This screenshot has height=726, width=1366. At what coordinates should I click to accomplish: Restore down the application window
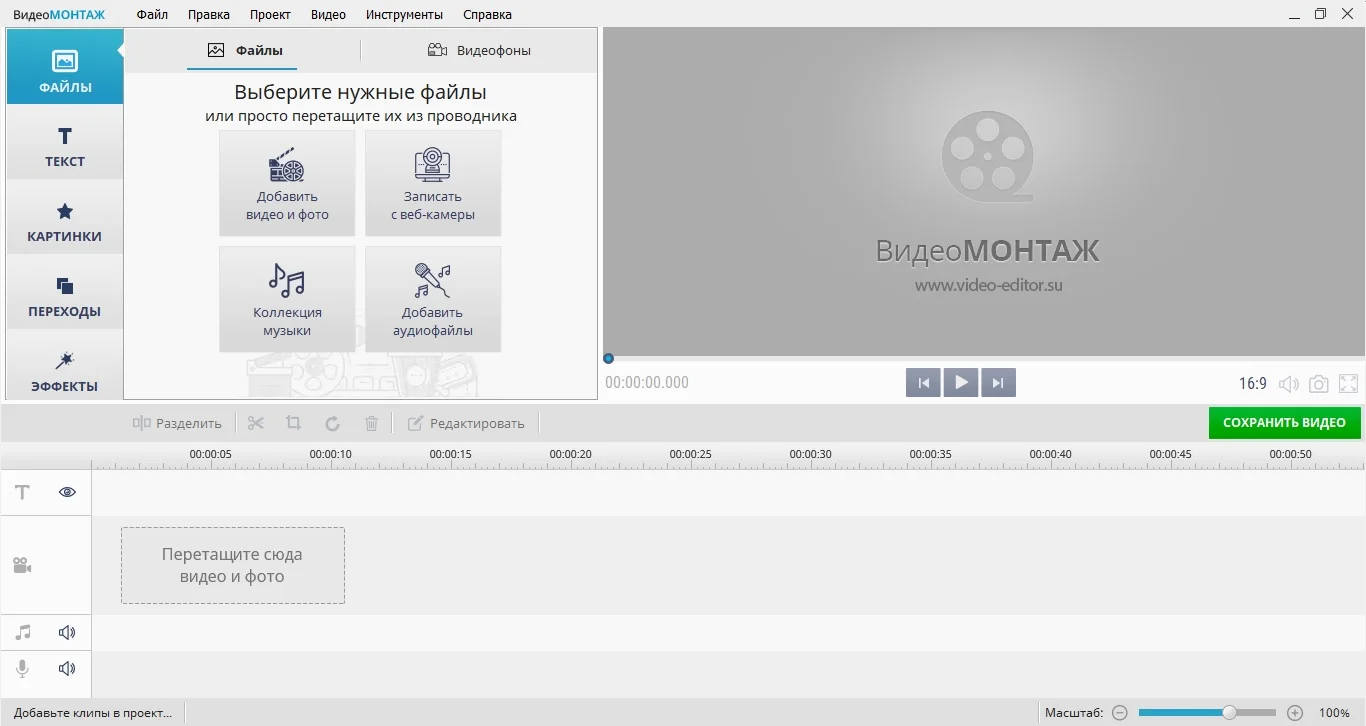coord(1320,14)
